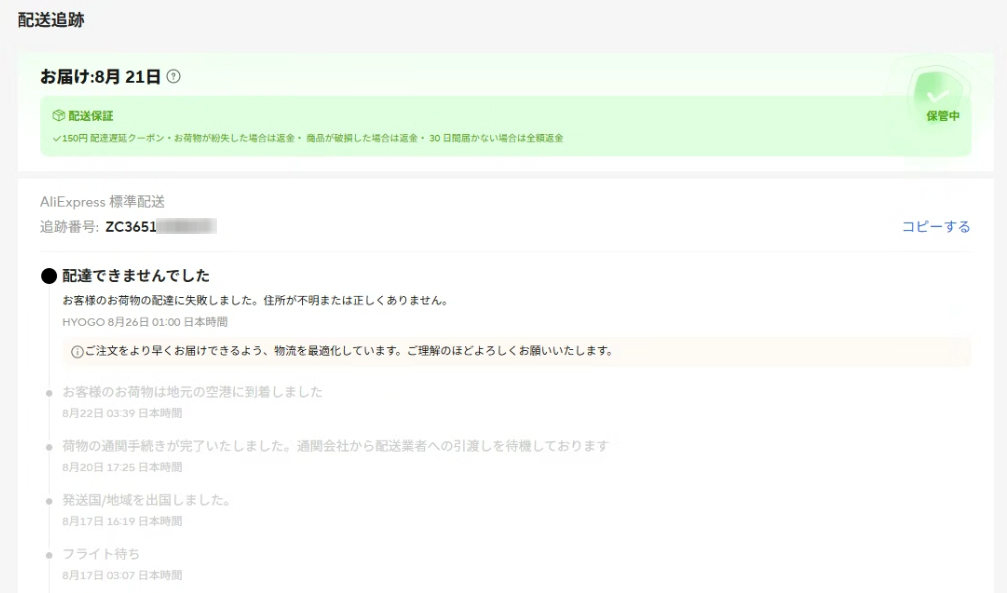
Task: Click the AliExpress 標準配送 carrier name
Action: pos(102,202)
